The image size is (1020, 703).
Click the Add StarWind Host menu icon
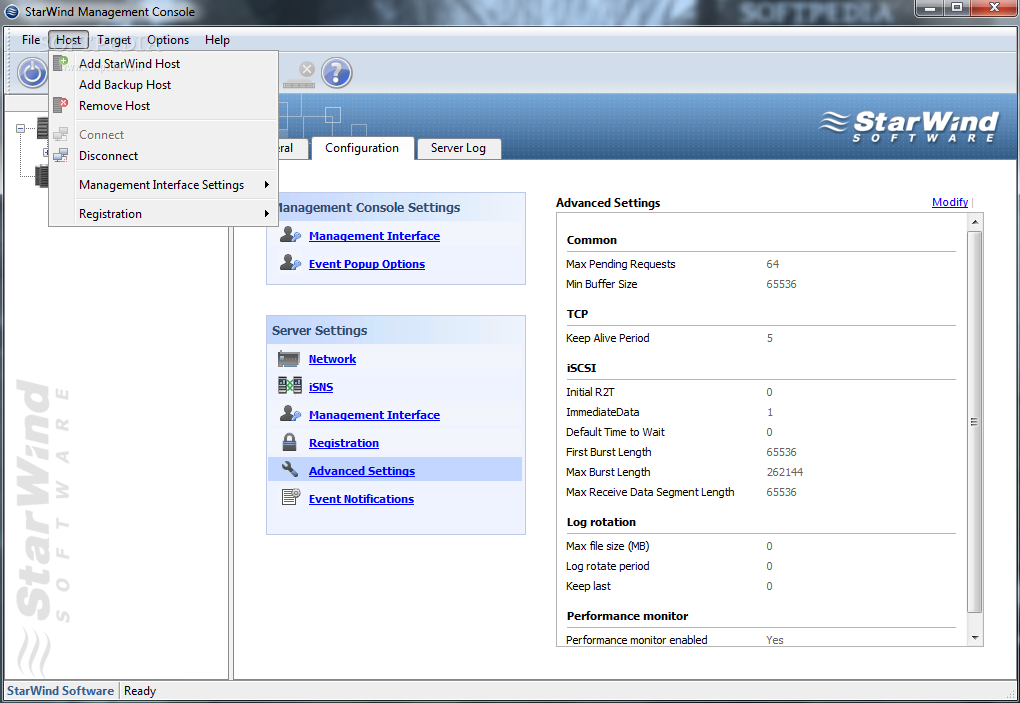pyautogui.click(x=61, y=63)
